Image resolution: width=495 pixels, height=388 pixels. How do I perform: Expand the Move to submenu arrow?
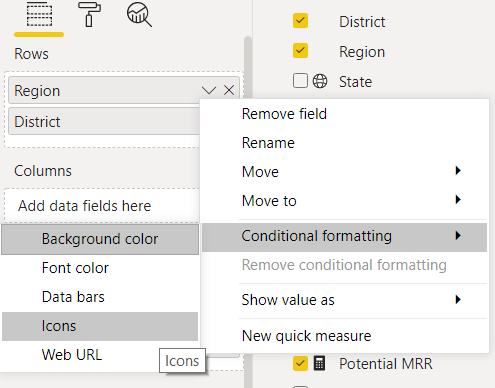[x=458, y=200]
